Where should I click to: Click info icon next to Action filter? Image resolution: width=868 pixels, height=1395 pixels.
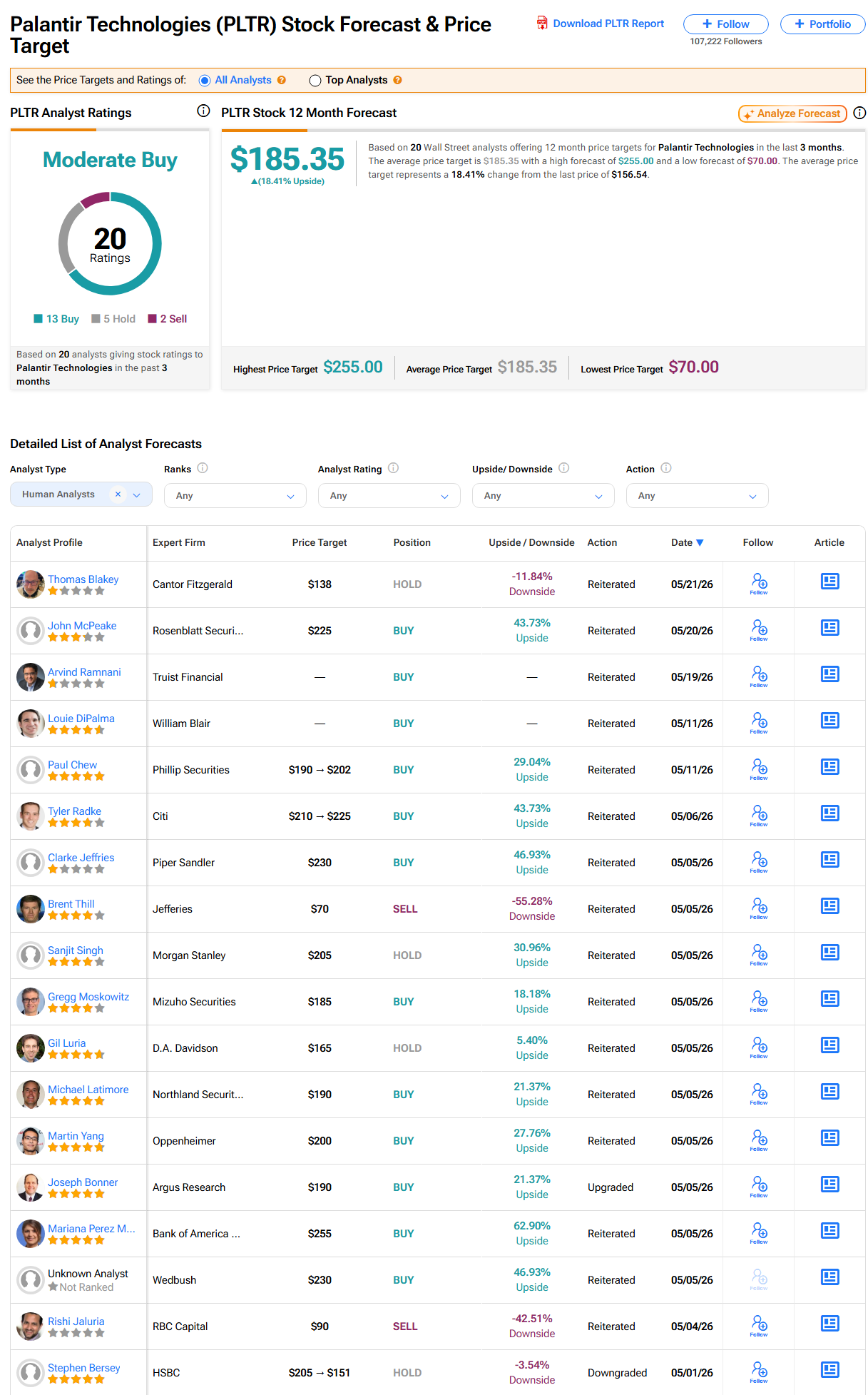[x=665, y=468]
